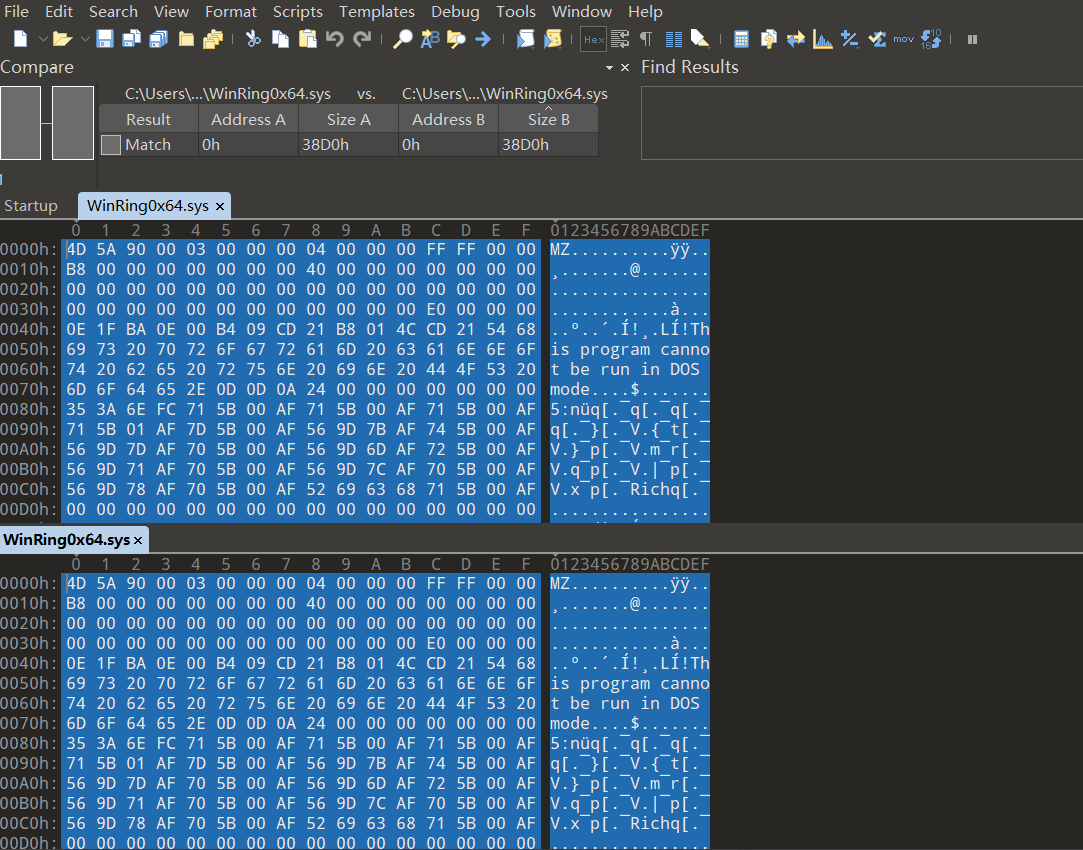Switch to the Startup tab
Screen dimensions: 1083x850
point(31,206)
